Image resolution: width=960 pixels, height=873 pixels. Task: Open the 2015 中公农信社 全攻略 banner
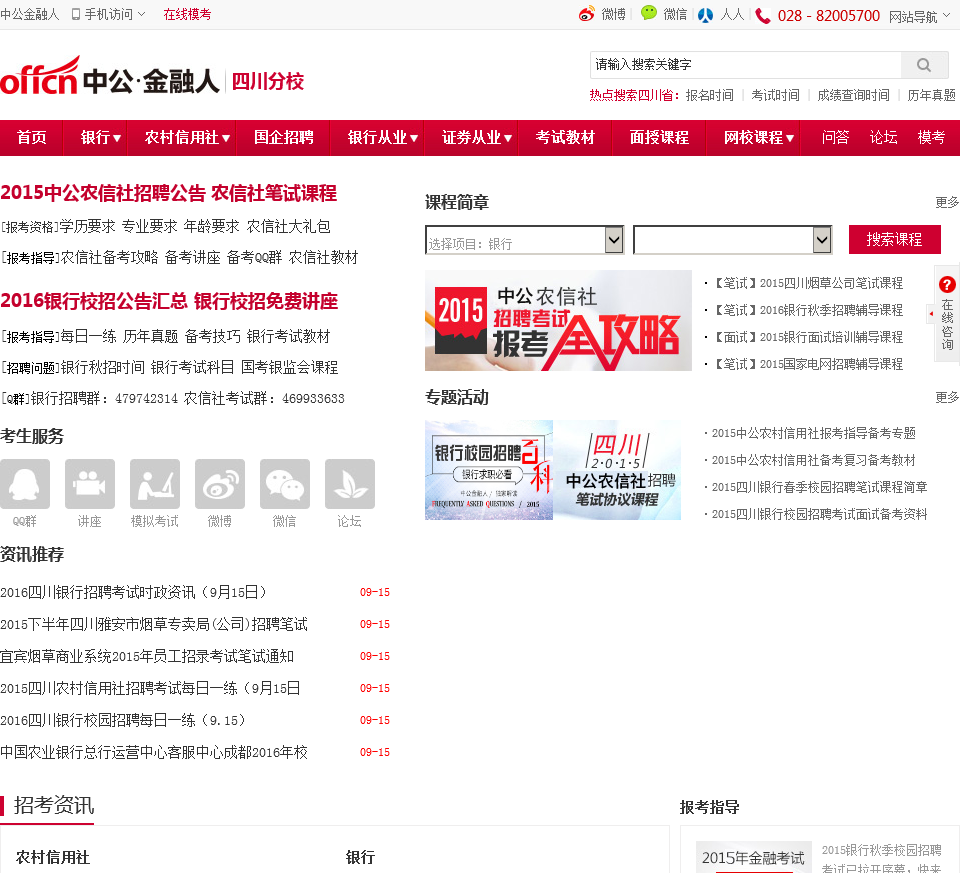click(558, 320)
